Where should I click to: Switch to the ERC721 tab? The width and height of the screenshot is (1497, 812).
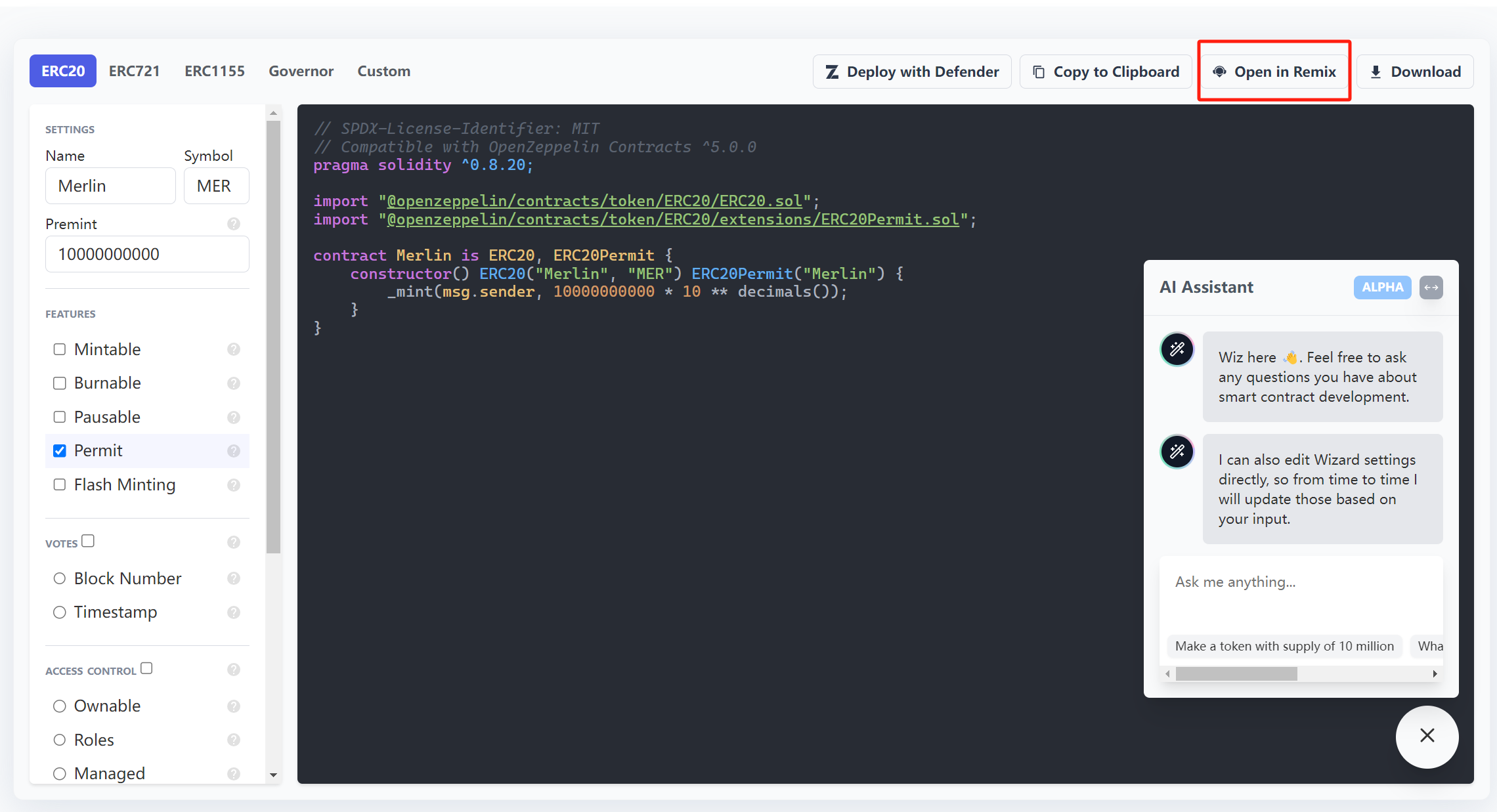(135, 71)
